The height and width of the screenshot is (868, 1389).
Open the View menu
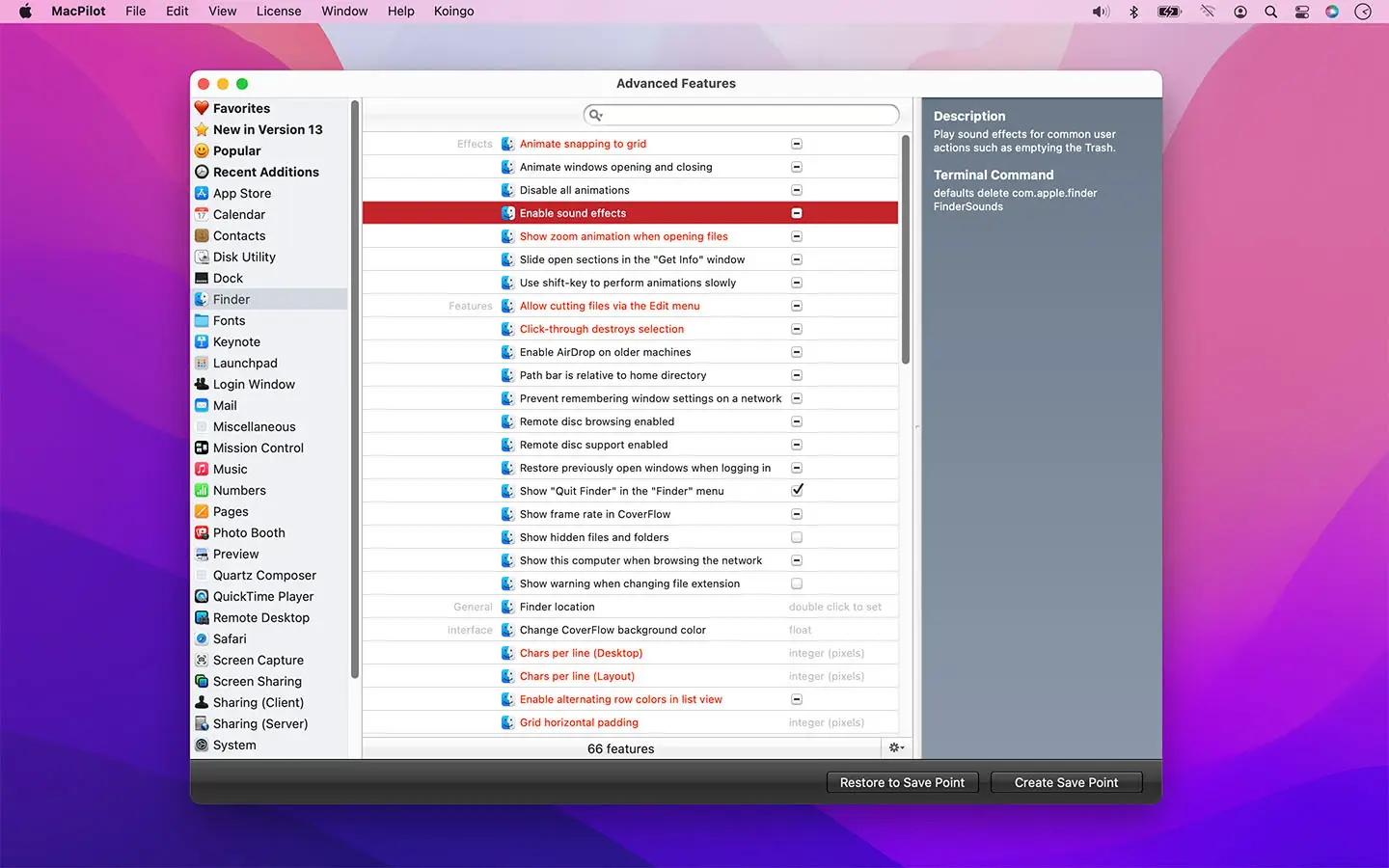223,12
